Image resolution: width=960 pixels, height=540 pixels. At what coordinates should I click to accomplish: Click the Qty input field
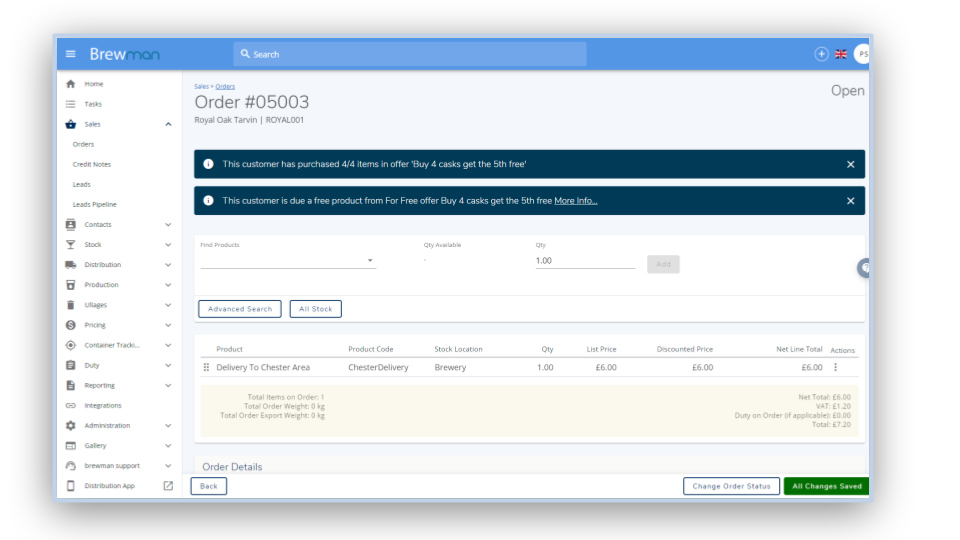tap(585, 261)
